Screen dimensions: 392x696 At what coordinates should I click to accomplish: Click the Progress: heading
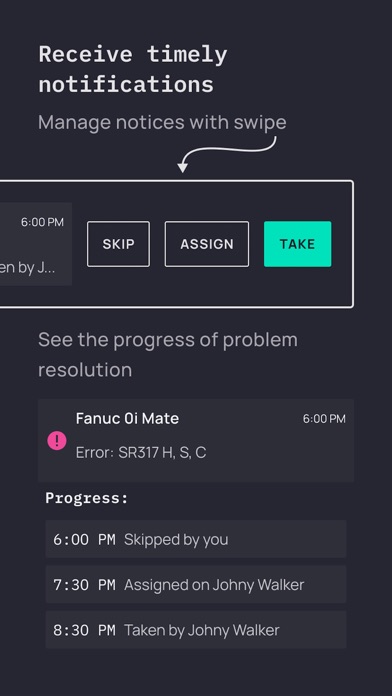(87, 498)
